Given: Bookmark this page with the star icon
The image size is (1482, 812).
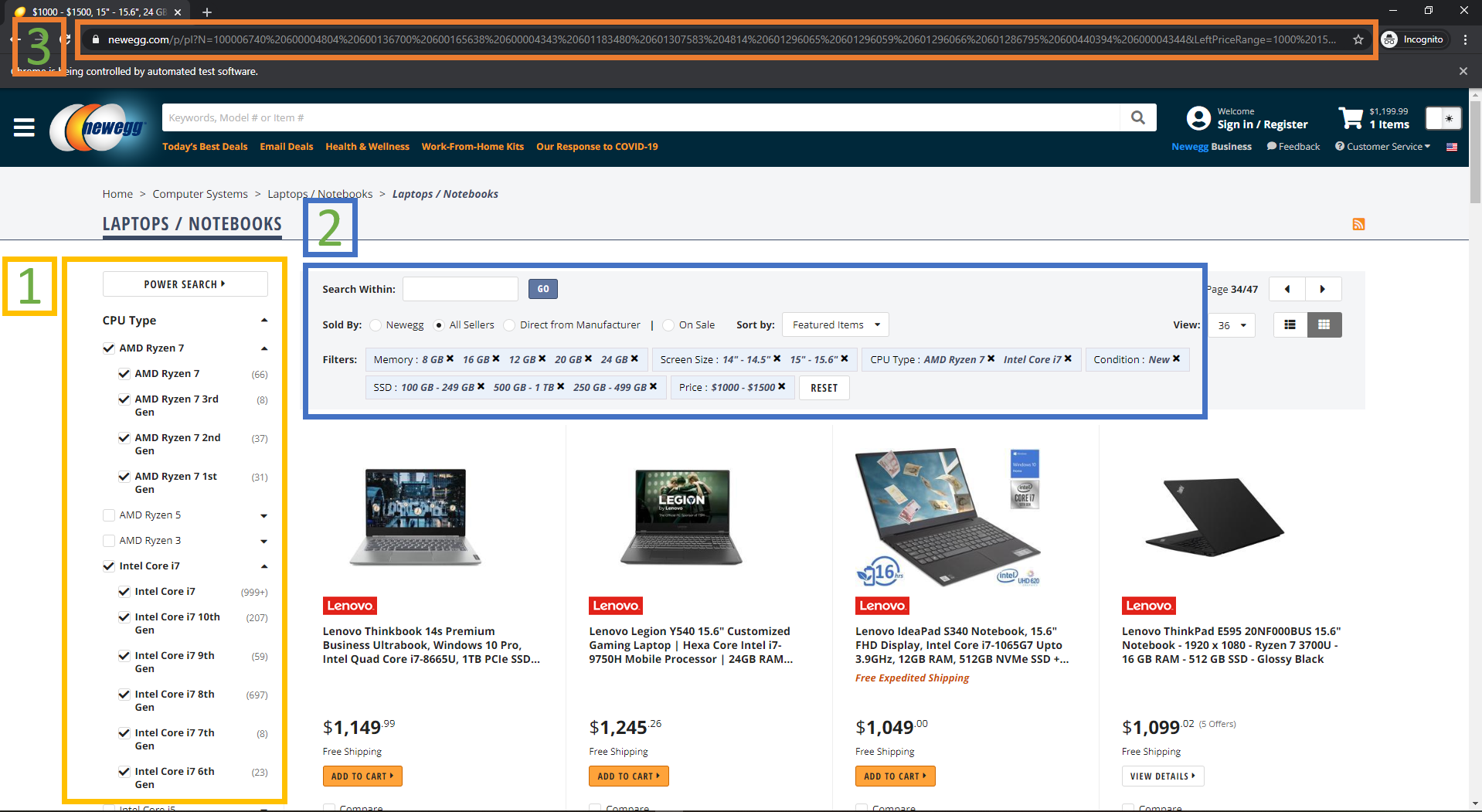Looking at the screenshot, I should 1358,39.
